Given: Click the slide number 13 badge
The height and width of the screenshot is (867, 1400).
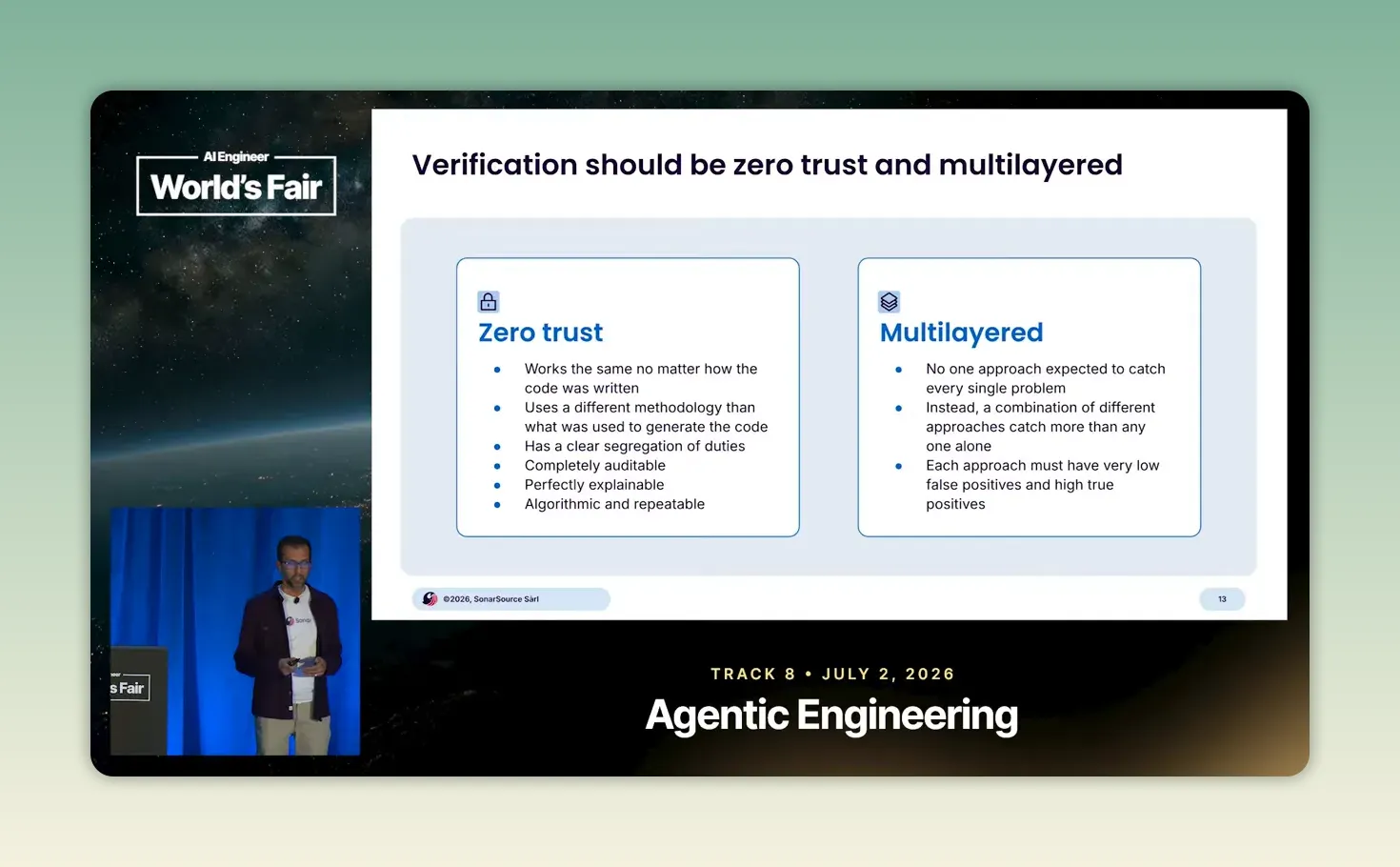Looking at the screenshot, I should tap(1222, 599).
